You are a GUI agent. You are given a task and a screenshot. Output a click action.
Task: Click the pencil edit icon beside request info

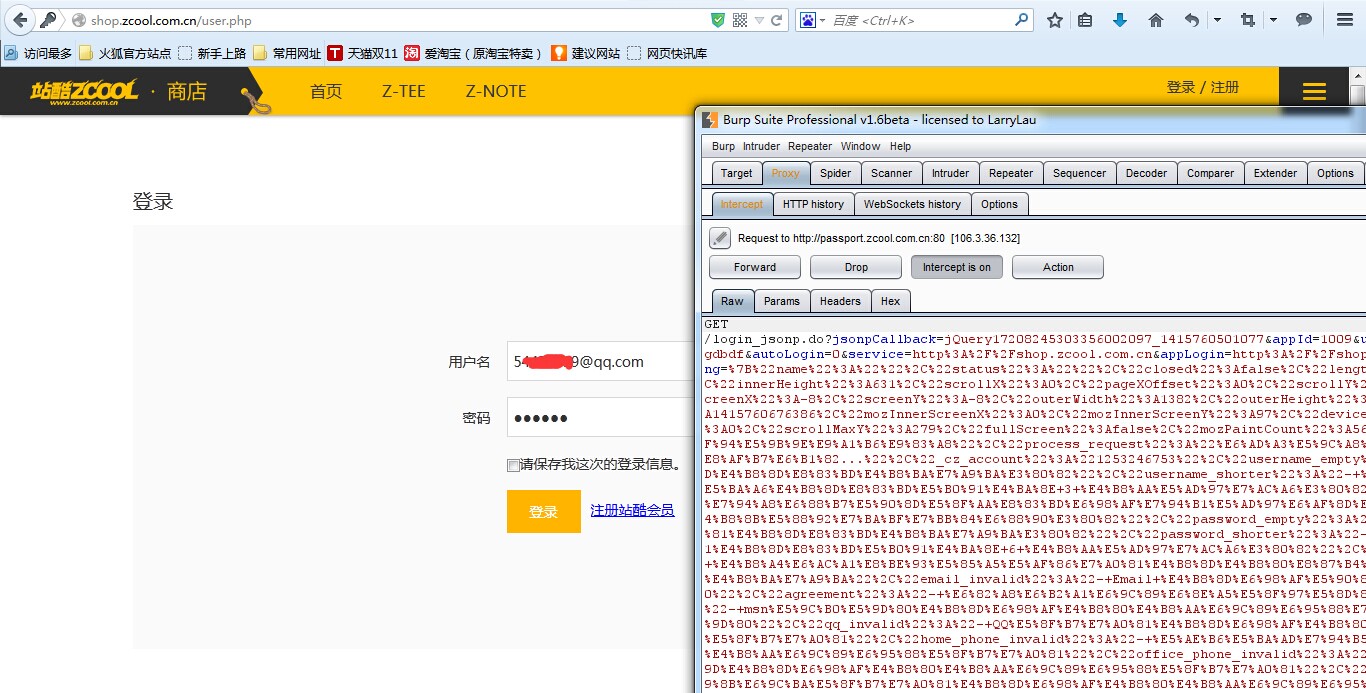pyautogui.click(x=720, y=238)
